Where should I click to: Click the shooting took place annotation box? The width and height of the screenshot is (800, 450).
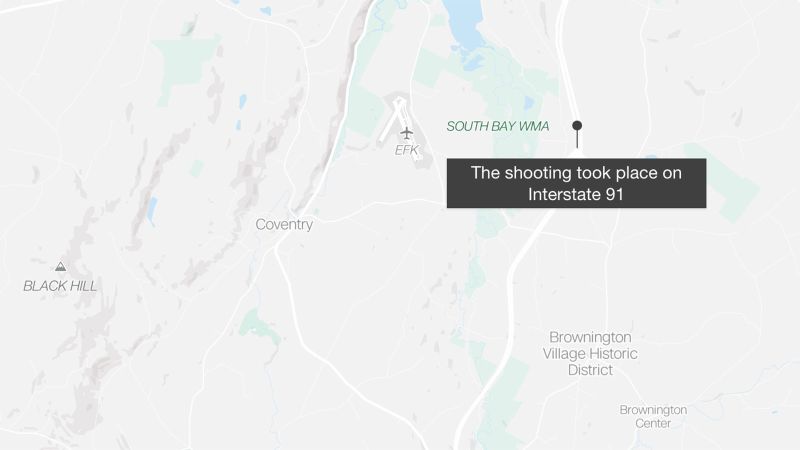point(577,183)
